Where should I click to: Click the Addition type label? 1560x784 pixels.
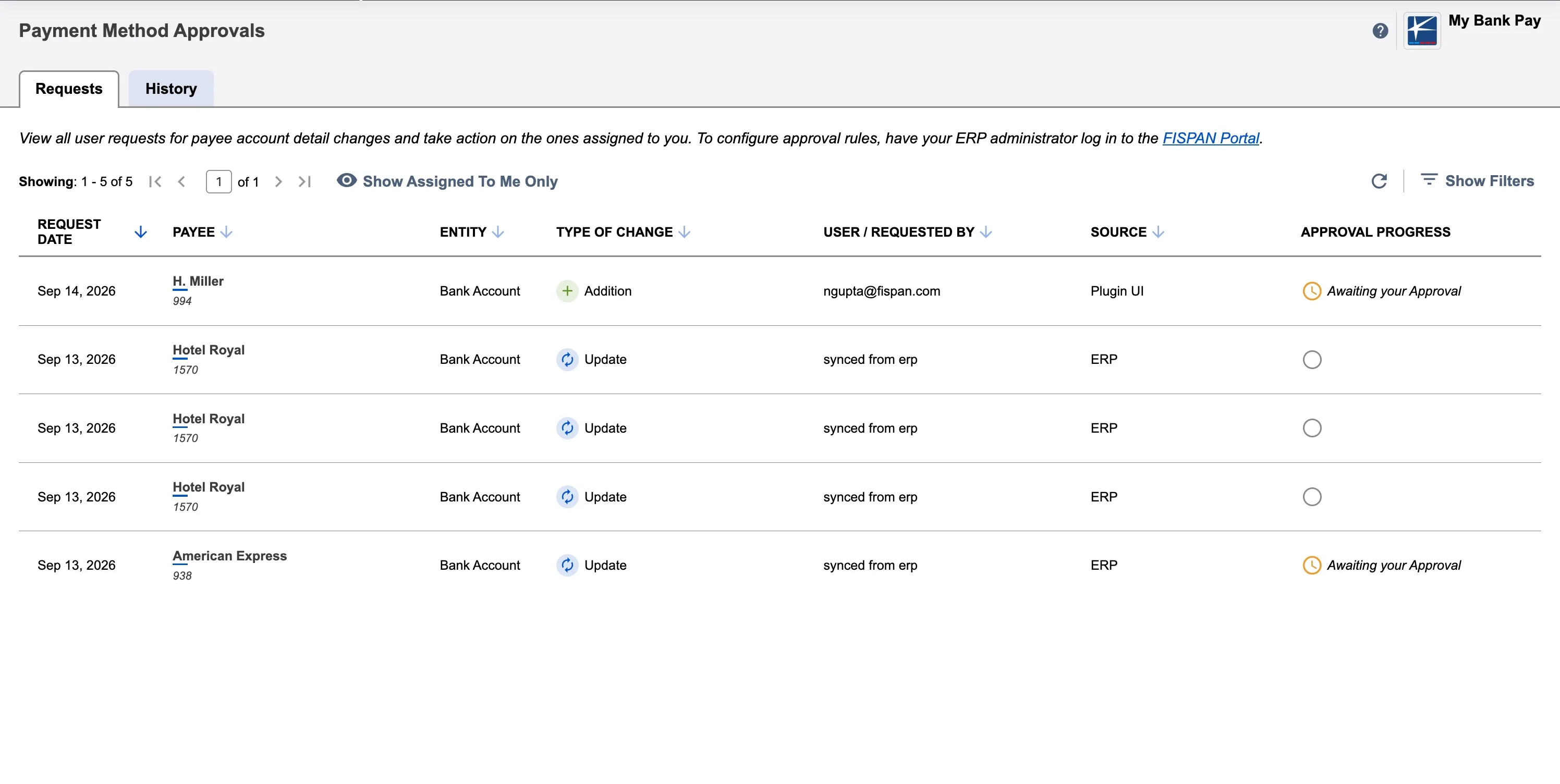click(607, 291)
